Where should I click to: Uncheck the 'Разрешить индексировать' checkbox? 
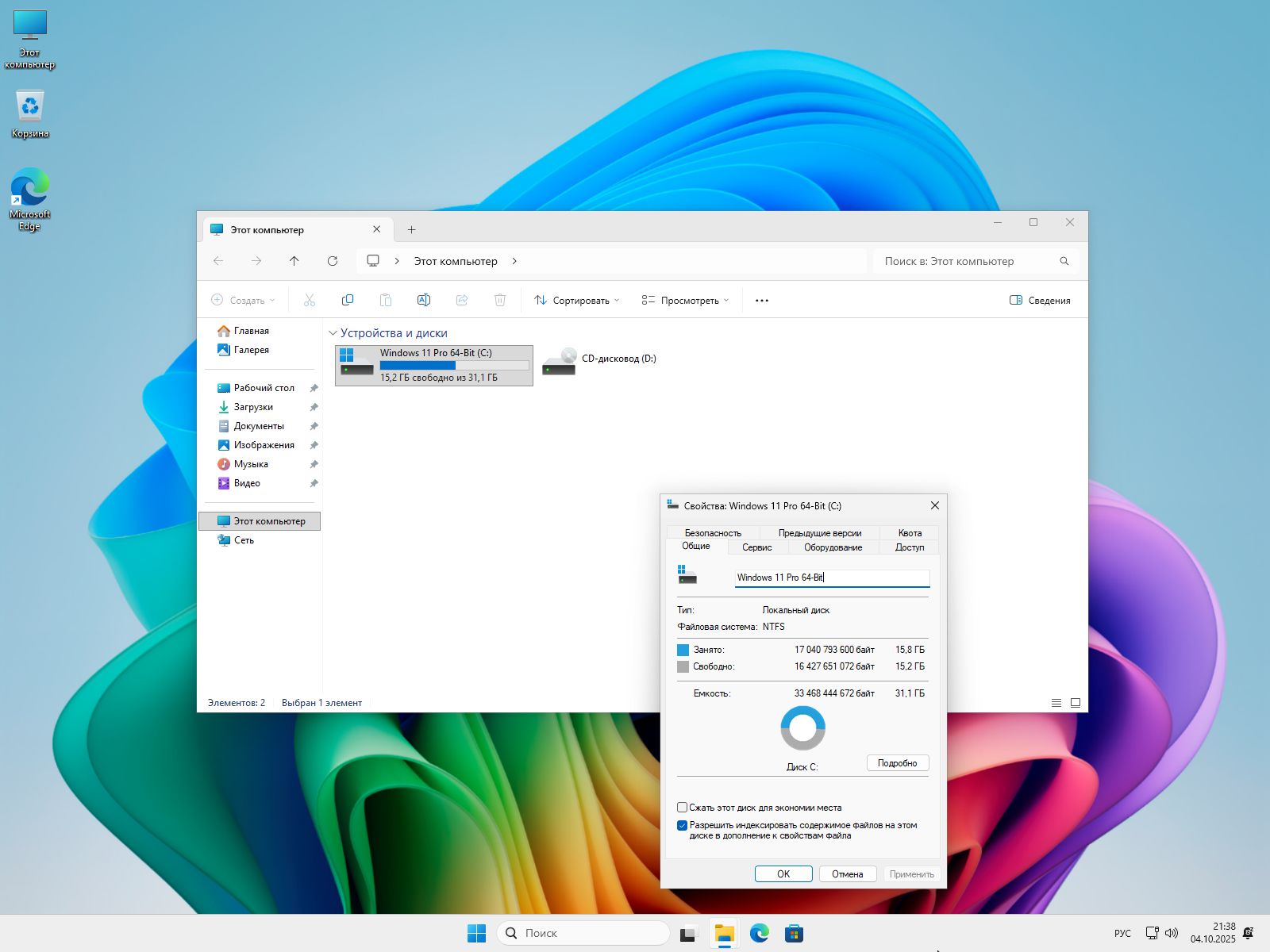(682, 826)
